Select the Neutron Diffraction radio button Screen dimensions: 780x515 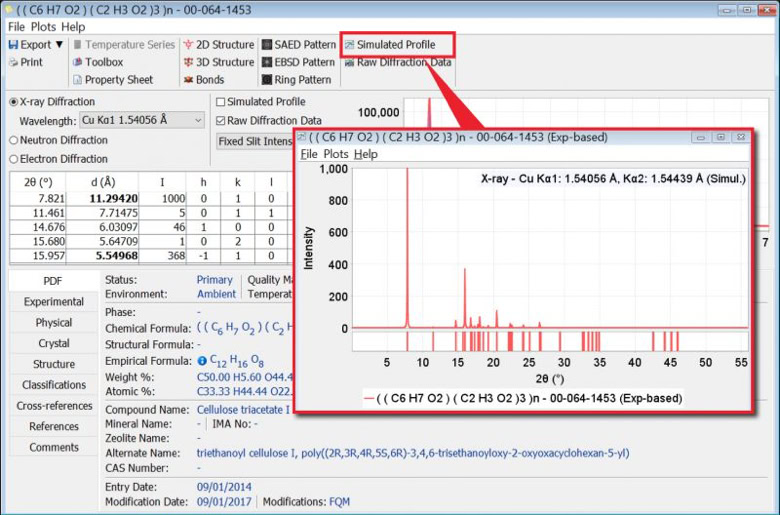tap(14, 140)
